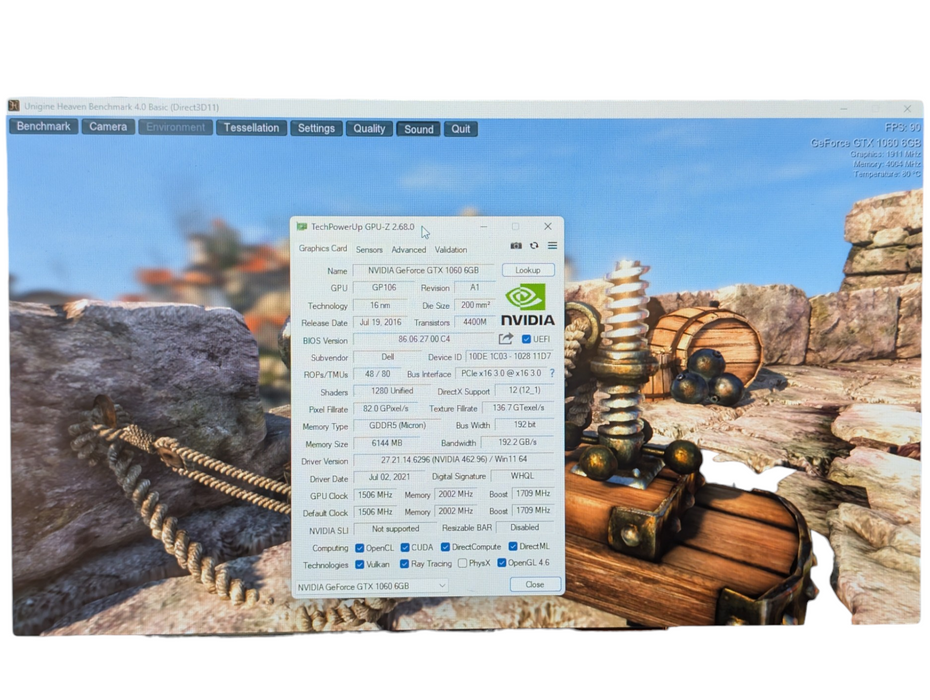Click the NVIDIA logo in GPU-Z
Viewport: 930px width, 700px height.
(x=528, y=304)
